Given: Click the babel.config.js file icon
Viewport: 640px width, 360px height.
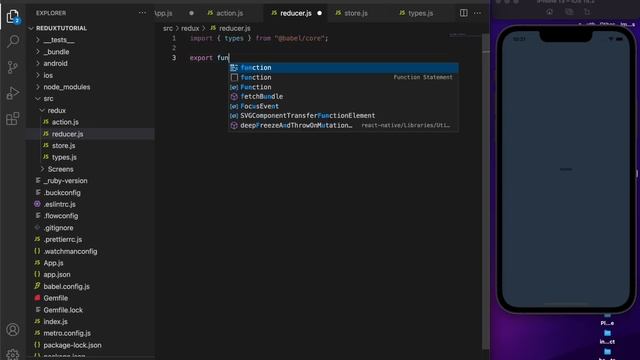Looking at the screenshot, I should point(38,286).
